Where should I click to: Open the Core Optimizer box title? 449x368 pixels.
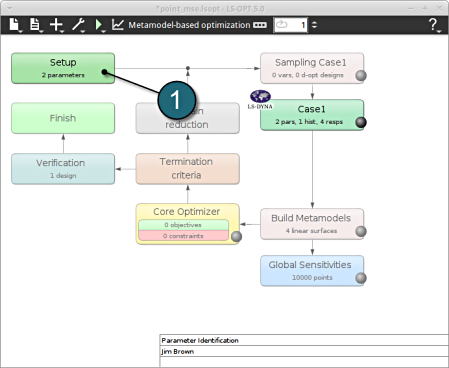(187, 212)
